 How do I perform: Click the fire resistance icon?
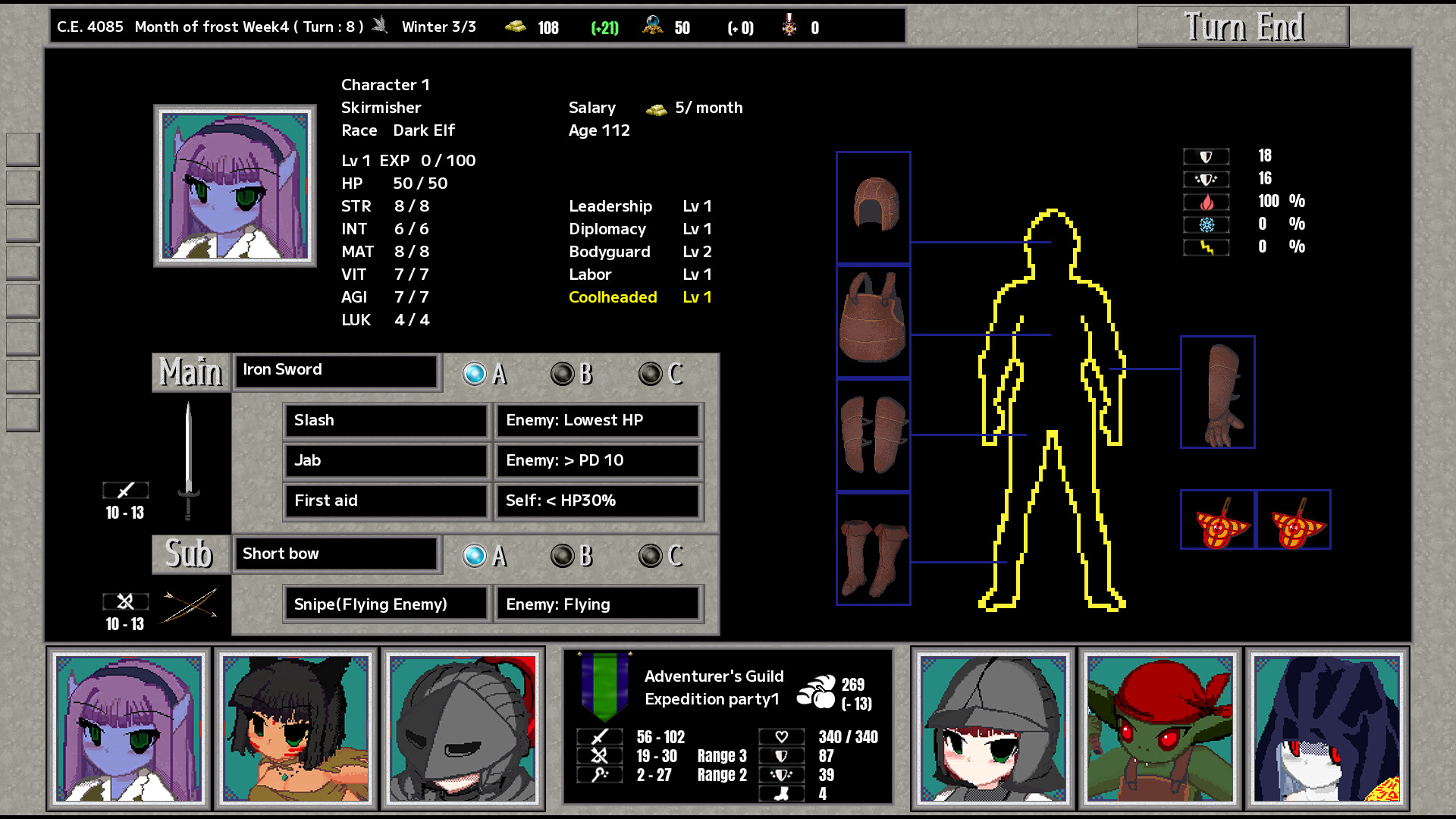click(x=1207, y=202)
